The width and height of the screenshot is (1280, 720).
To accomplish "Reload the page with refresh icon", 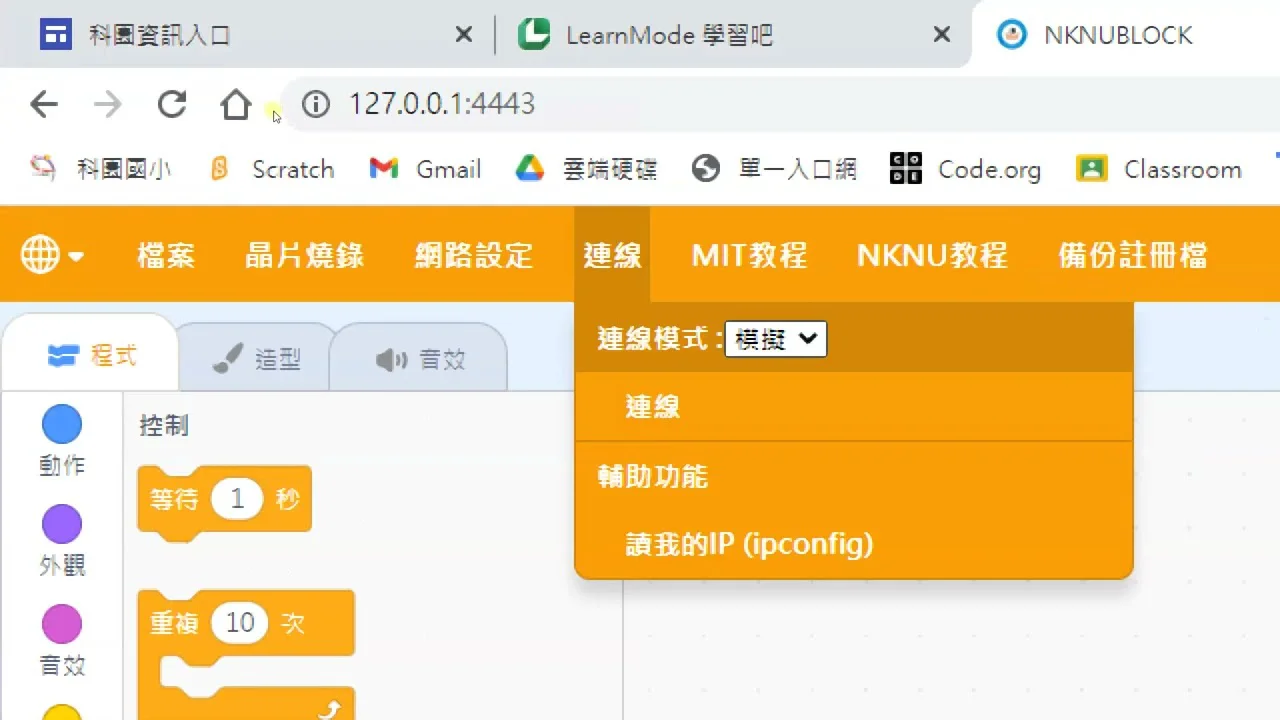I will point(172,104).
